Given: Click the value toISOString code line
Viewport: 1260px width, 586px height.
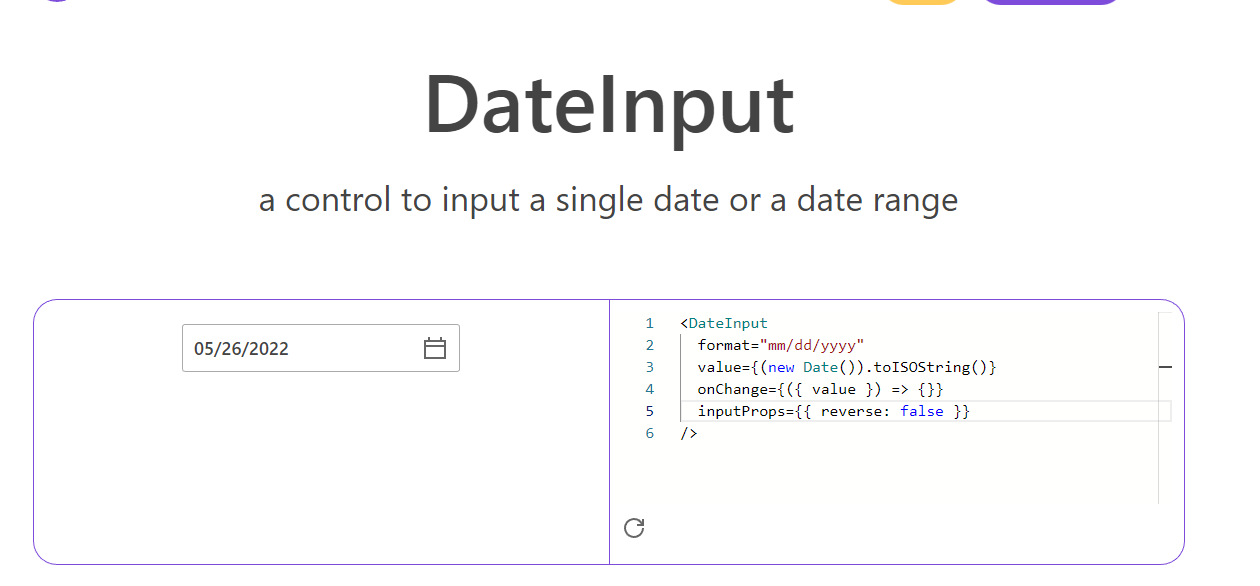Looking at the screenshot, I should coord(847,367).
